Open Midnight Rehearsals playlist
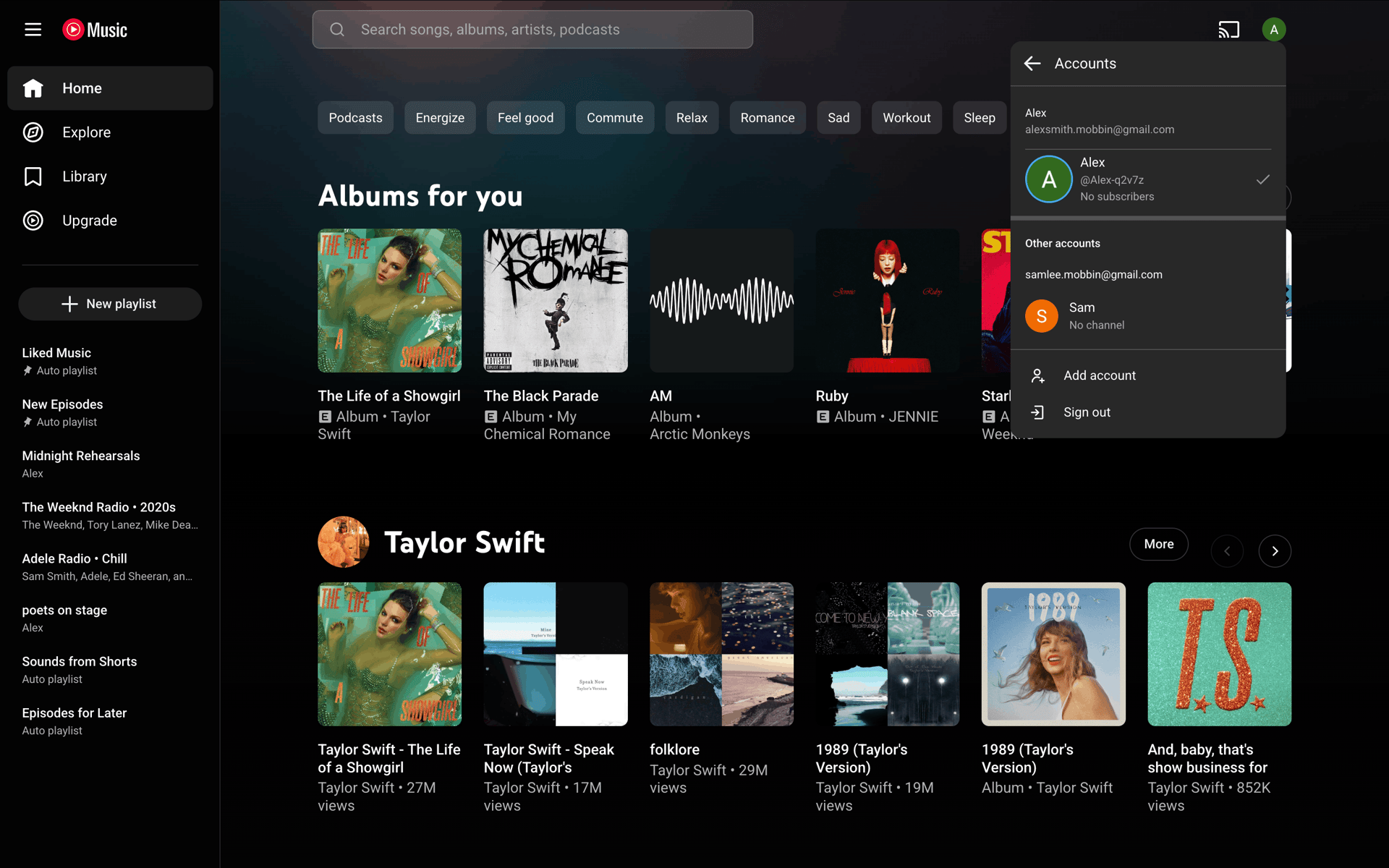The height and width of the screenshot is (868, 1389). pyautogui.click(x=110, y=464)
